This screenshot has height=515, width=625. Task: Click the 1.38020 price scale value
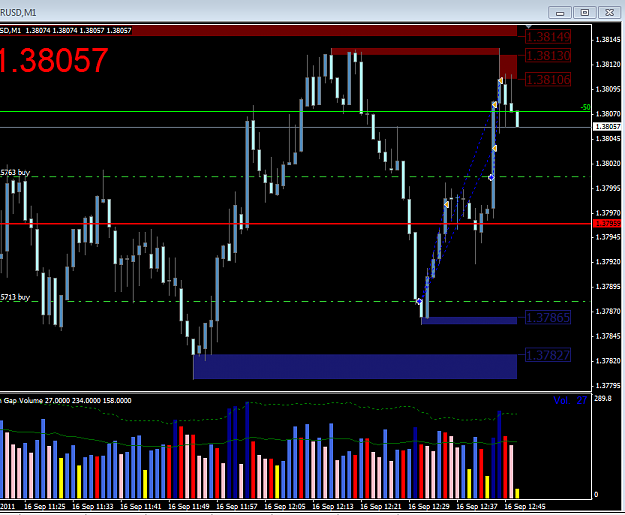click(x=608, y=163)
